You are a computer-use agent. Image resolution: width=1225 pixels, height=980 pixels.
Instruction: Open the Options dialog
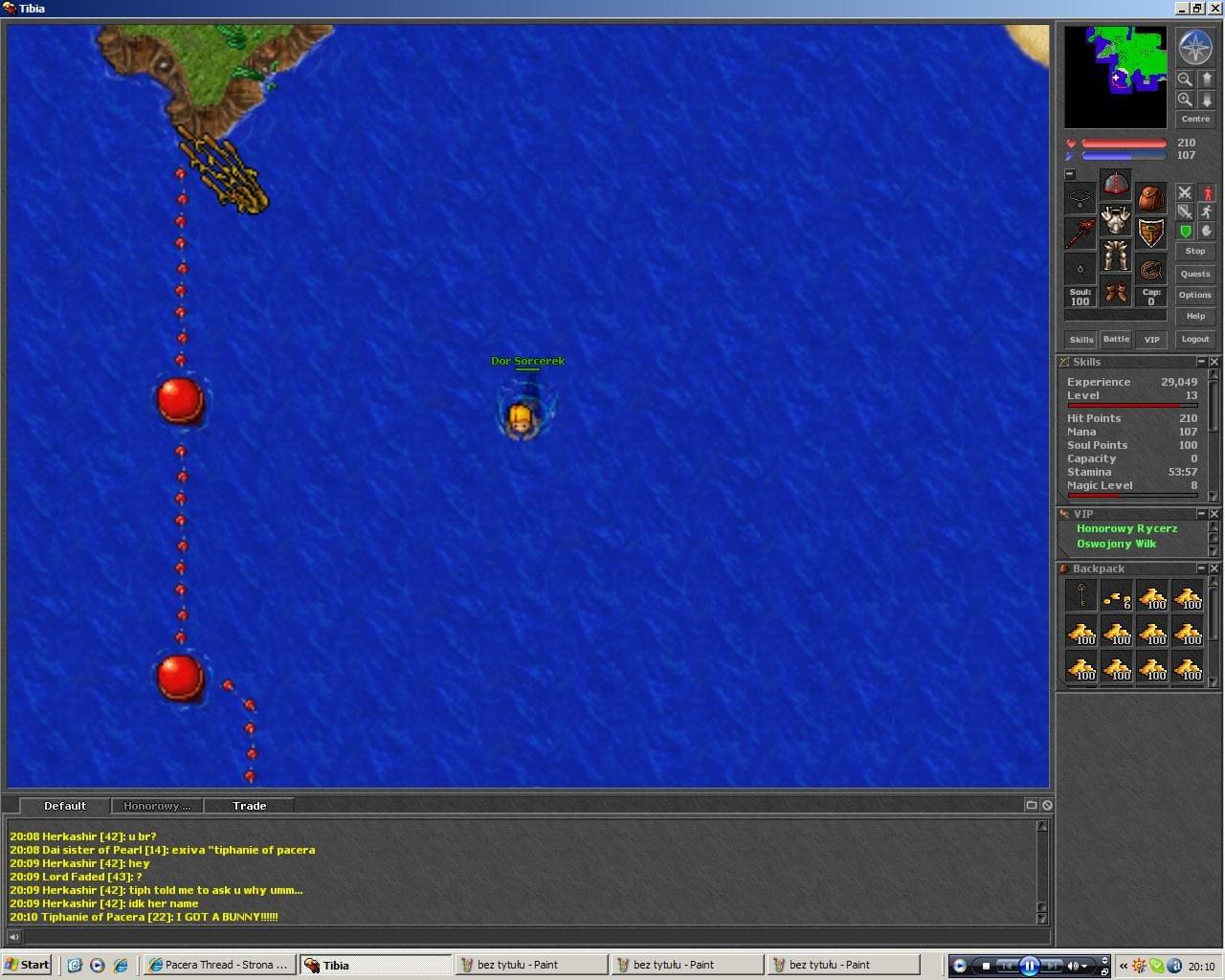tap(1195, 295)
